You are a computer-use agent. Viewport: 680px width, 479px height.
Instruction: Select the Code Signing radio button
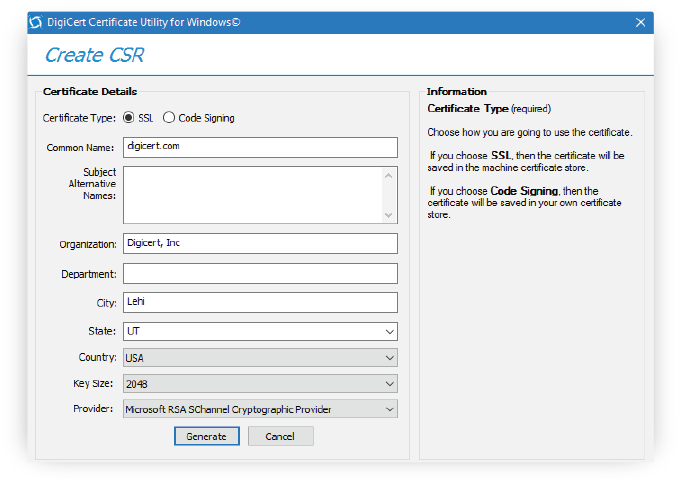(x=169, y=117)
